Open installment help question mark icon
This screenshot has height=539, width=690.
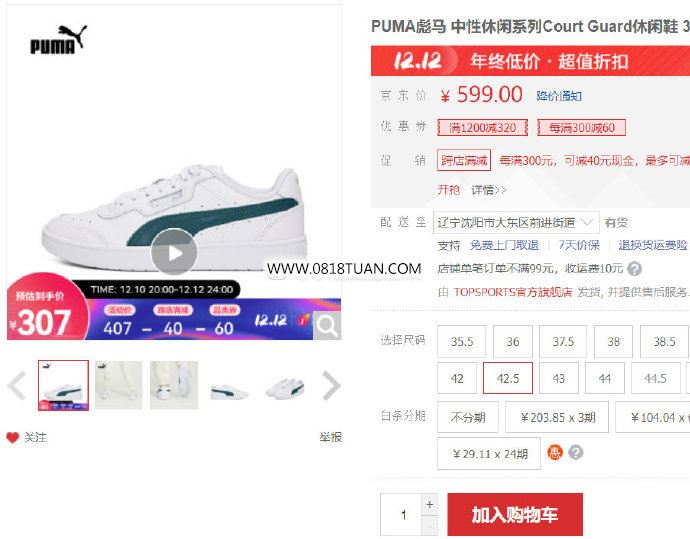[x=576, y=452]
